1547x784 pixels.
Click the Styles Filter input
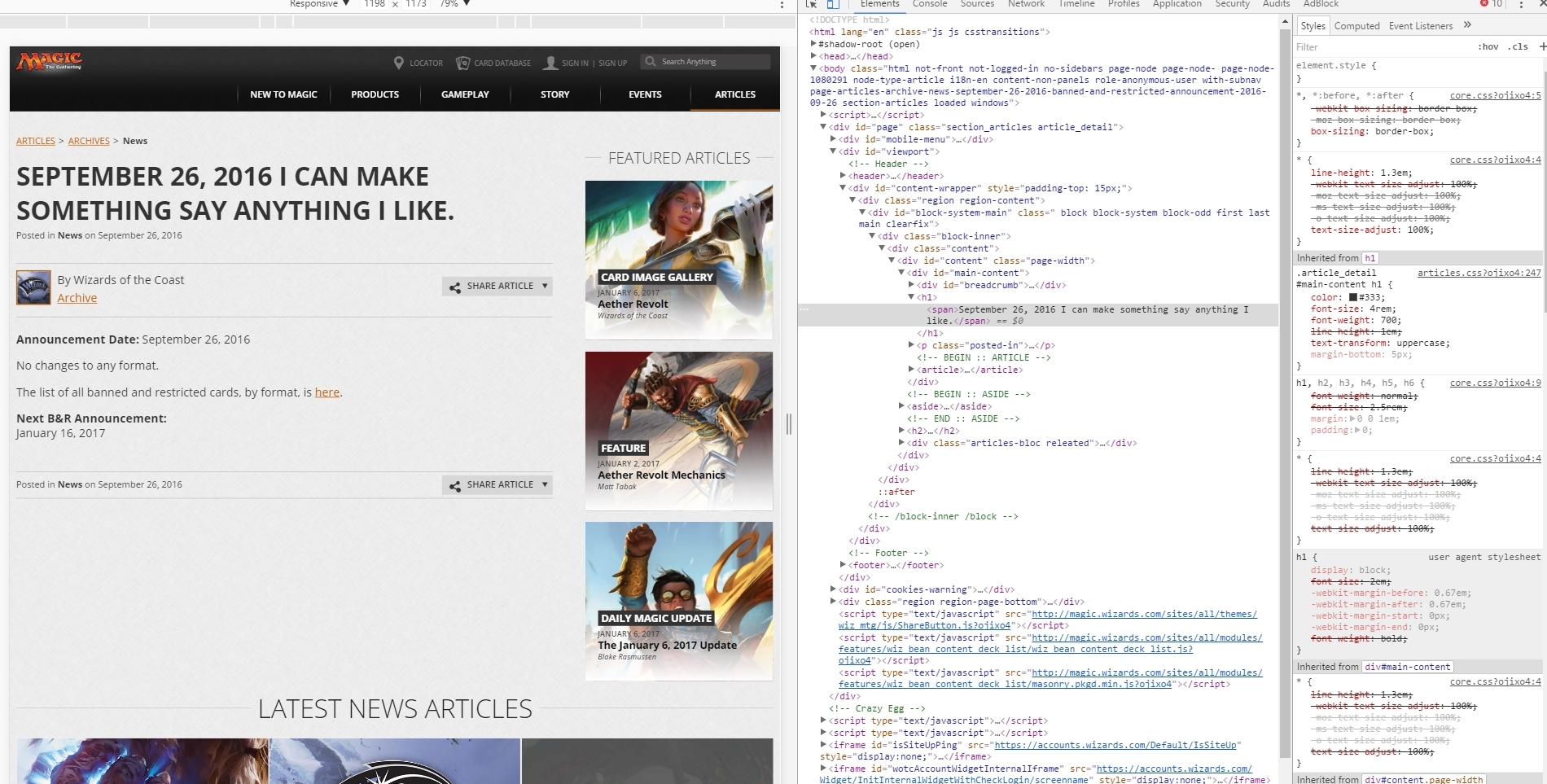(1384, 47)
